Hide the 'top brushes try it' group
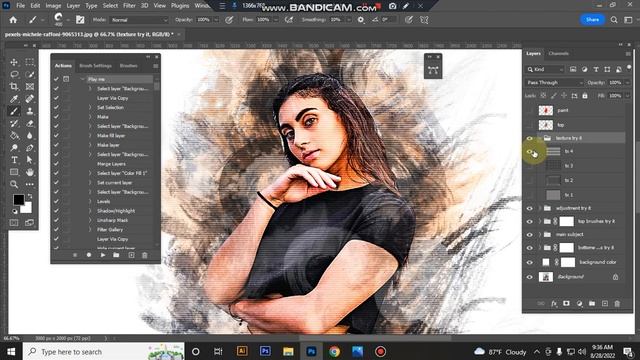Image resolution: width=640 pixels, height=360 pixels. tap(530, 222)
